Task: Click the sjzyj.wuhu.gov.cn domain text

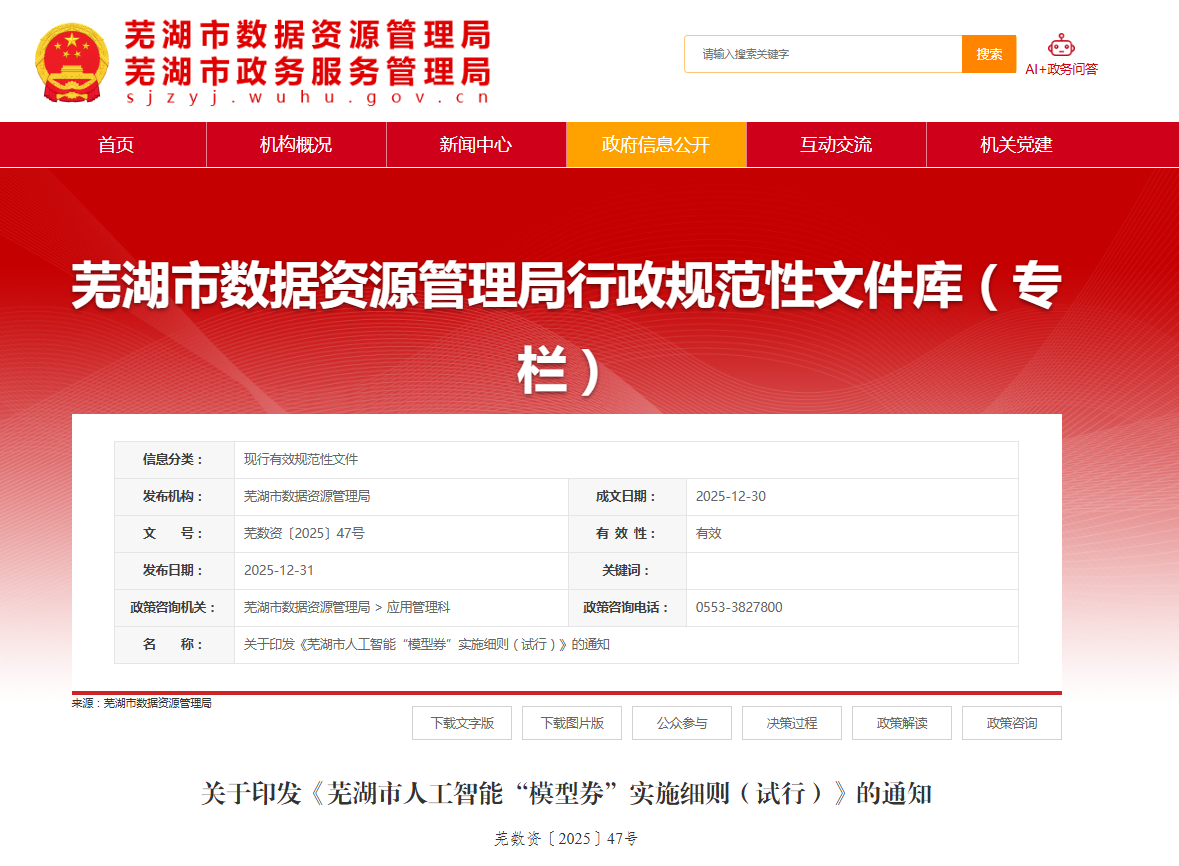Action: pos(308,97)
